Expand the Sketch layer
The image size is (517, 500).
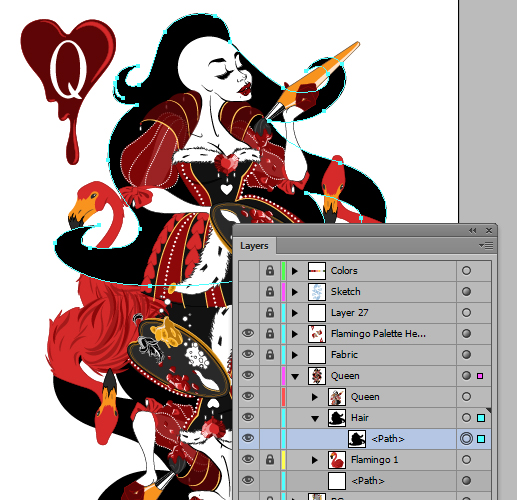295,292
